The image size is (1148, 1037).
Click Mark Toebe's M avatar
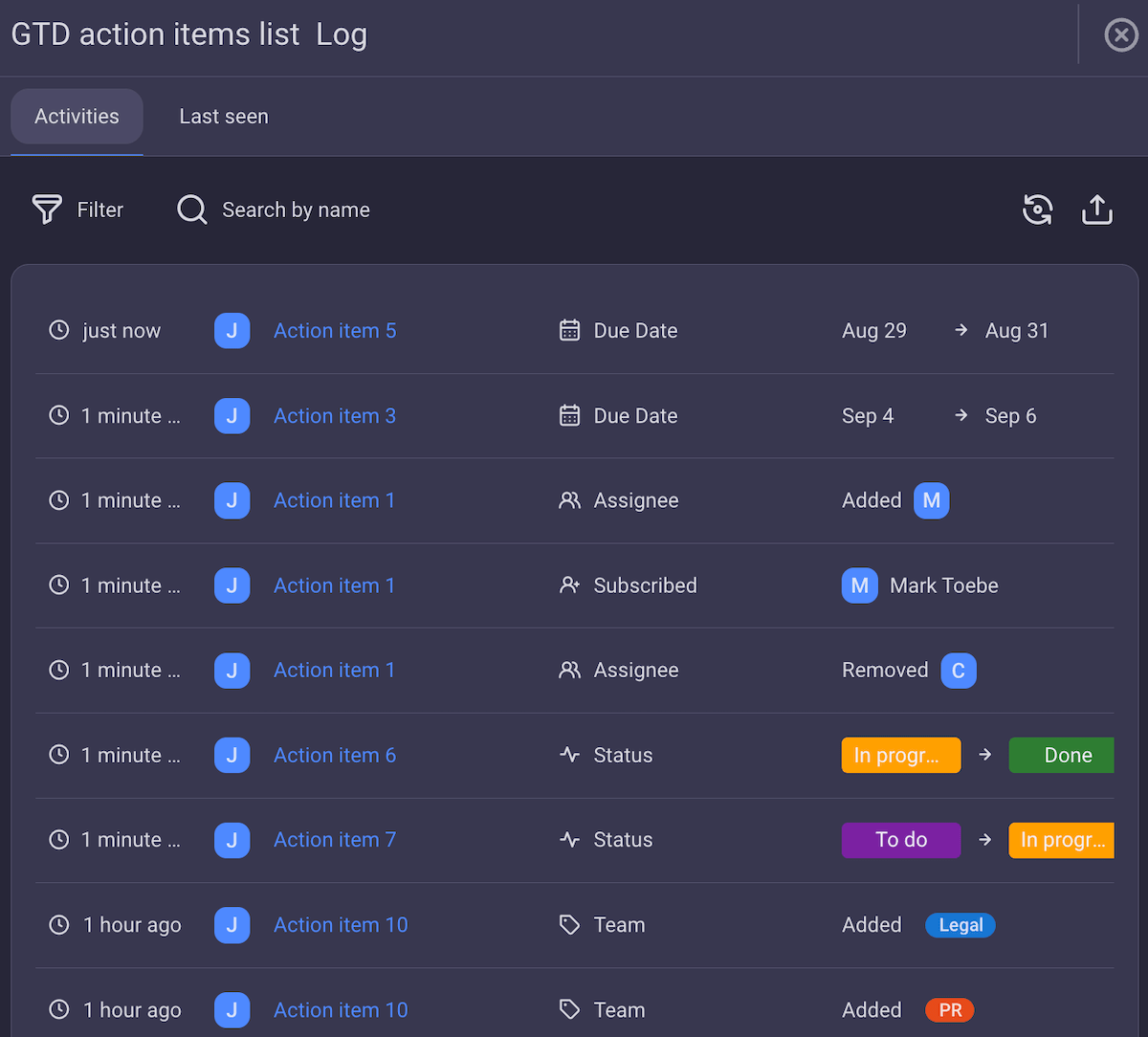[x=859, y=585]
